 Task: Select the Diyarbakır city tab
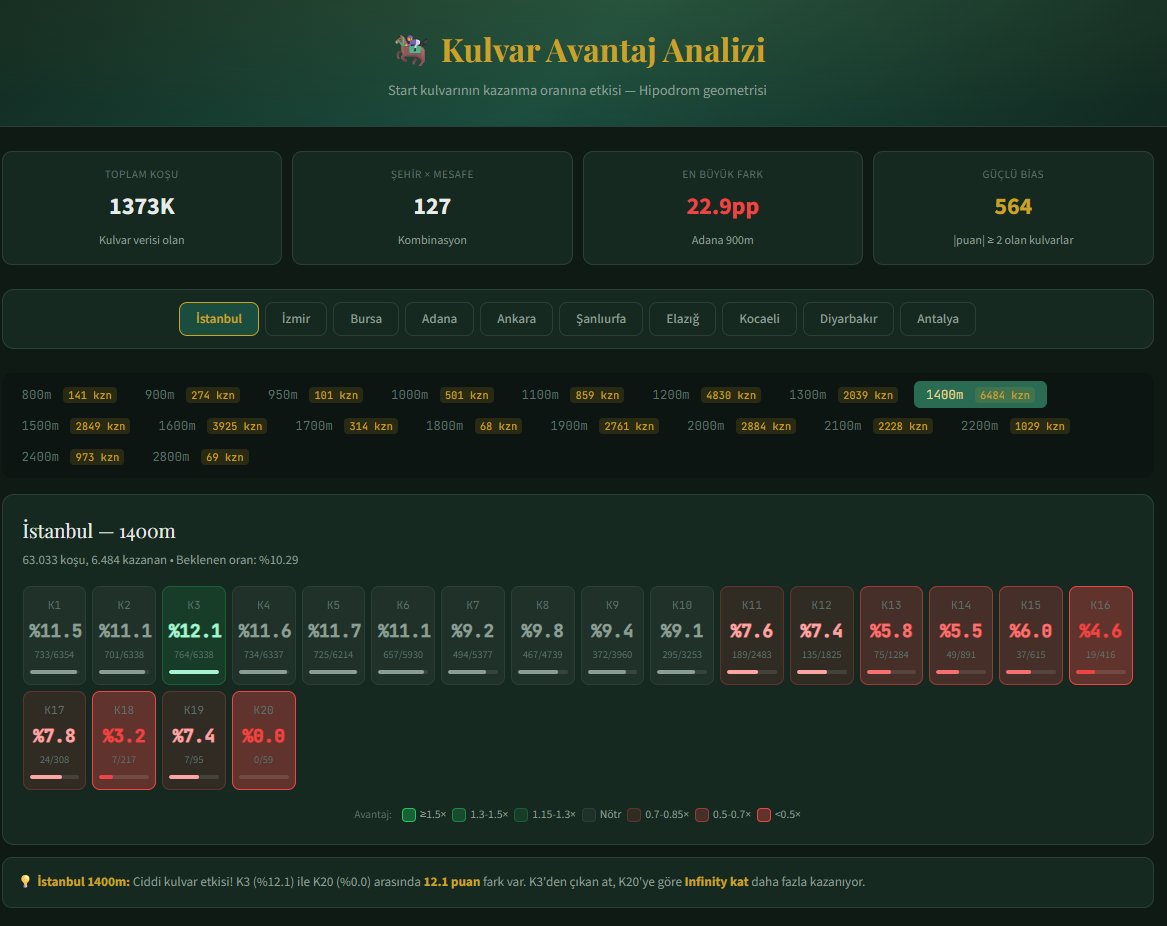tap(848, 319)
